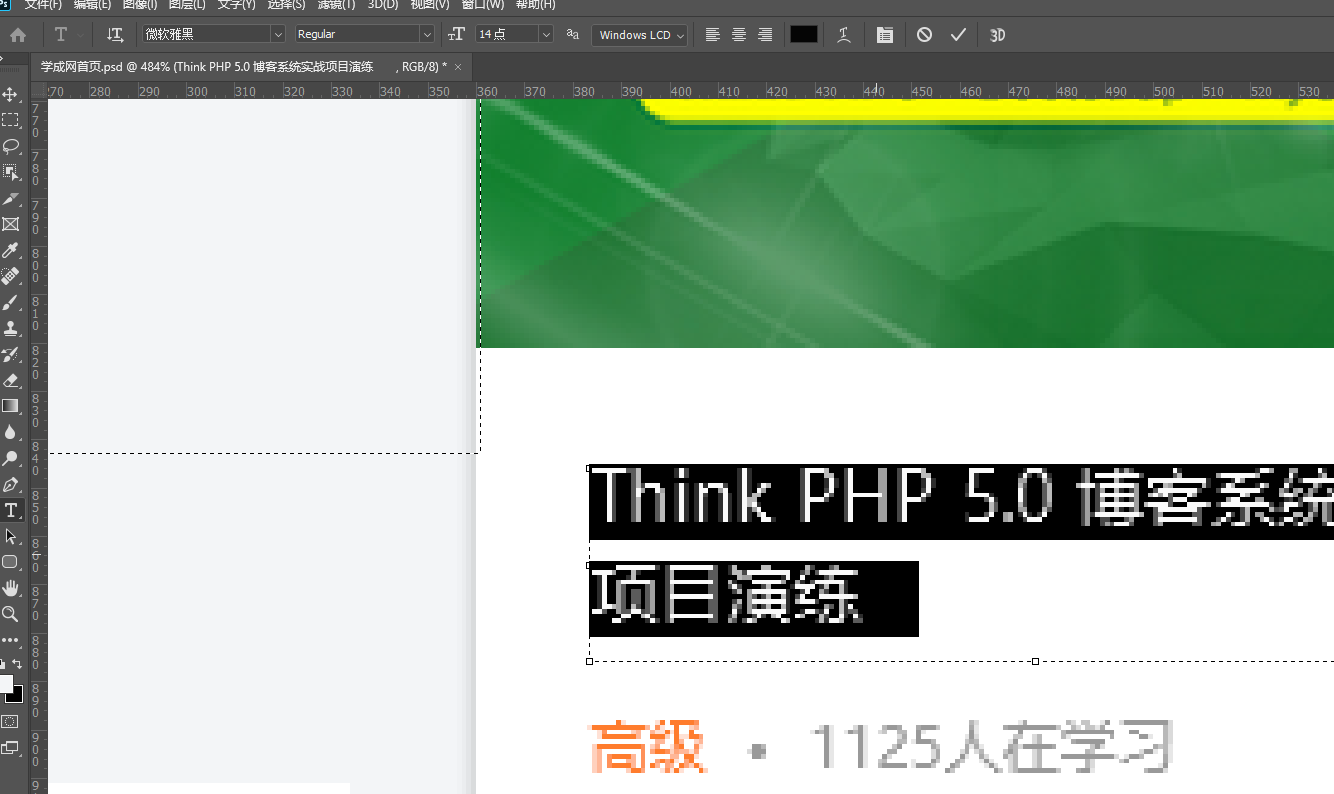Select the History Brush tool
This screenshot has height=794, width=1334.
click(10, 354)
